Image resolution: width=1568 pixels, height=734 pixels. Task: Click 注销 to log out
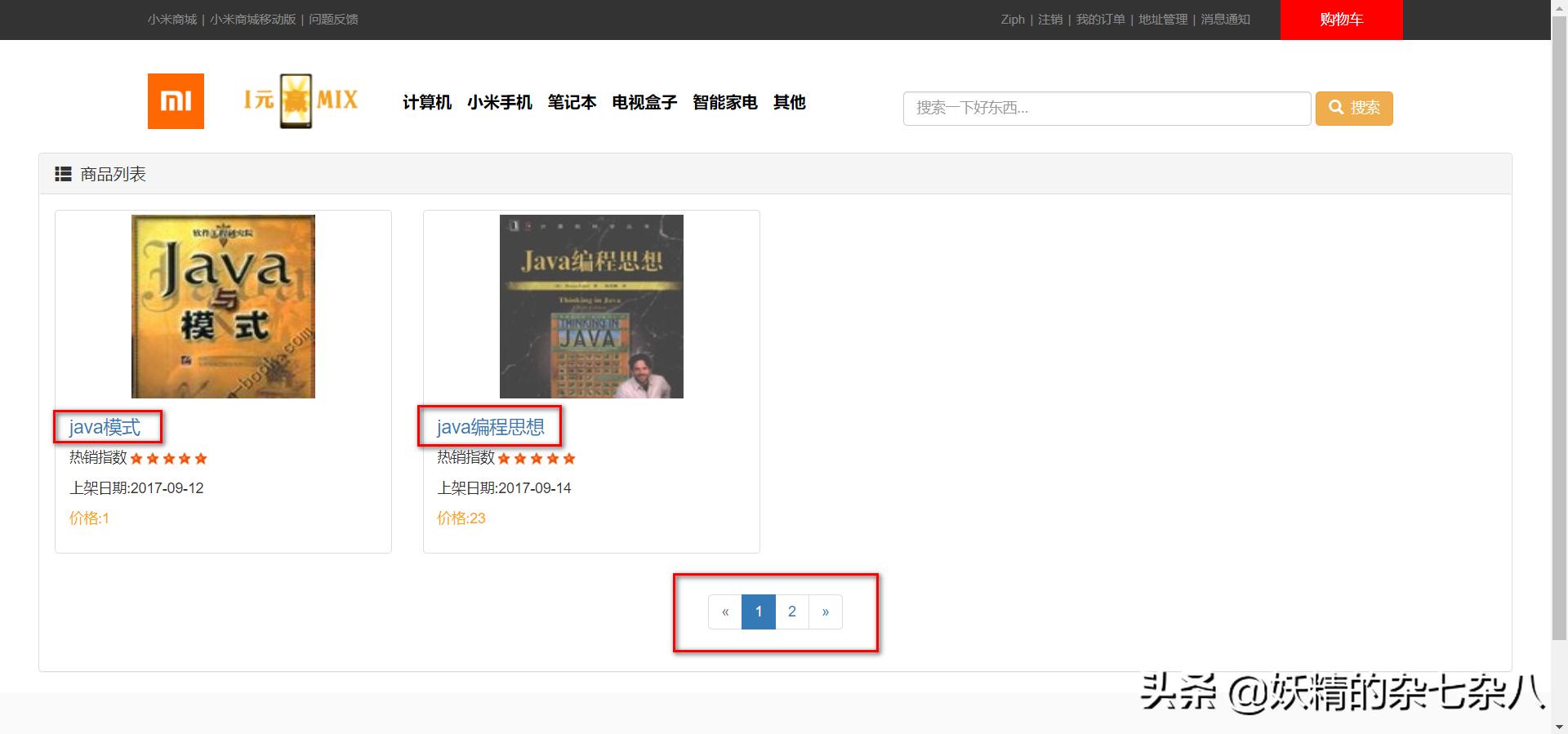point(1050,20)
